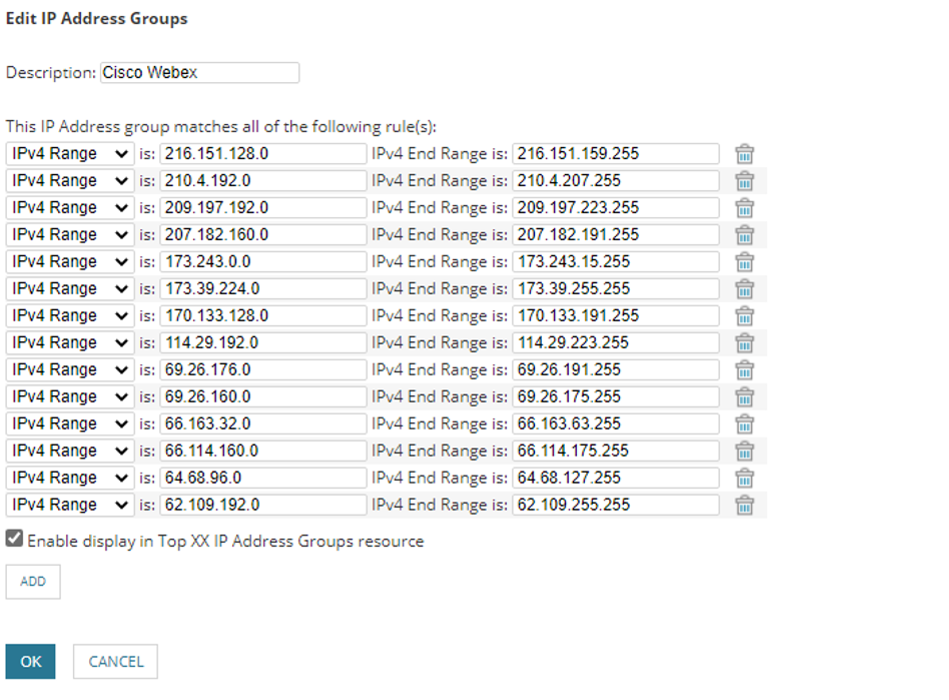Viewport: 949px width, 700px height.
Task: Click ADD to create a new rule
Action: point(33,582)
